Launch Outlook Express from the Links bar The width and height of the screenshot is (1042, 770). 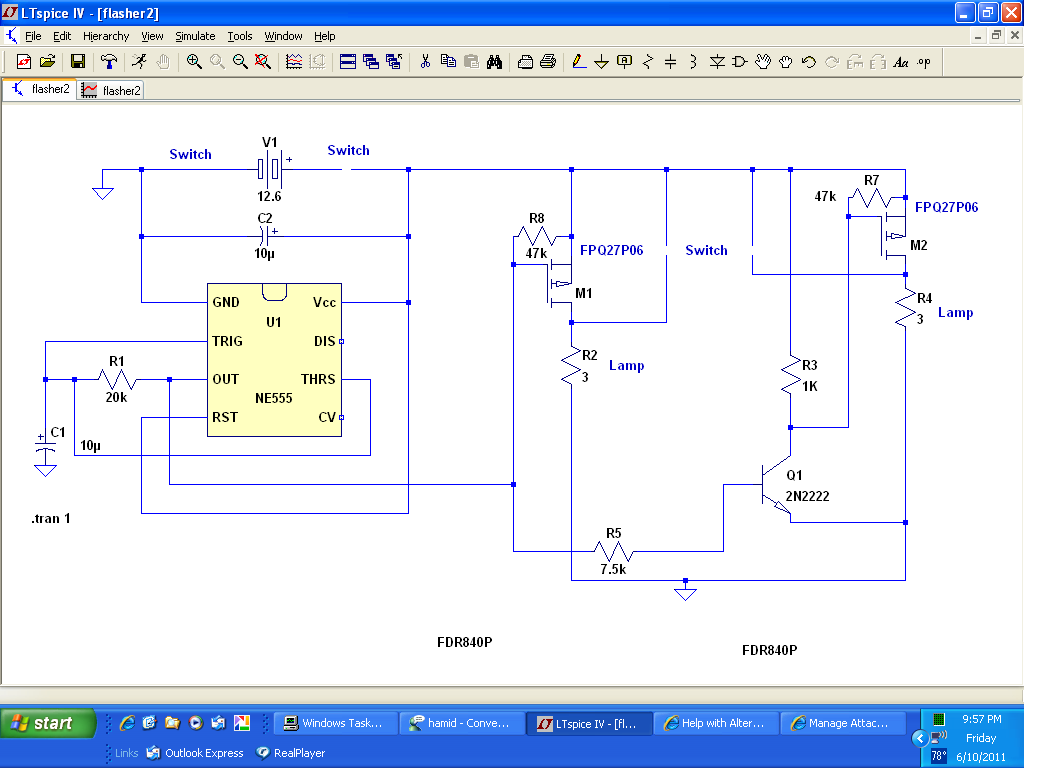coord(195,753)
